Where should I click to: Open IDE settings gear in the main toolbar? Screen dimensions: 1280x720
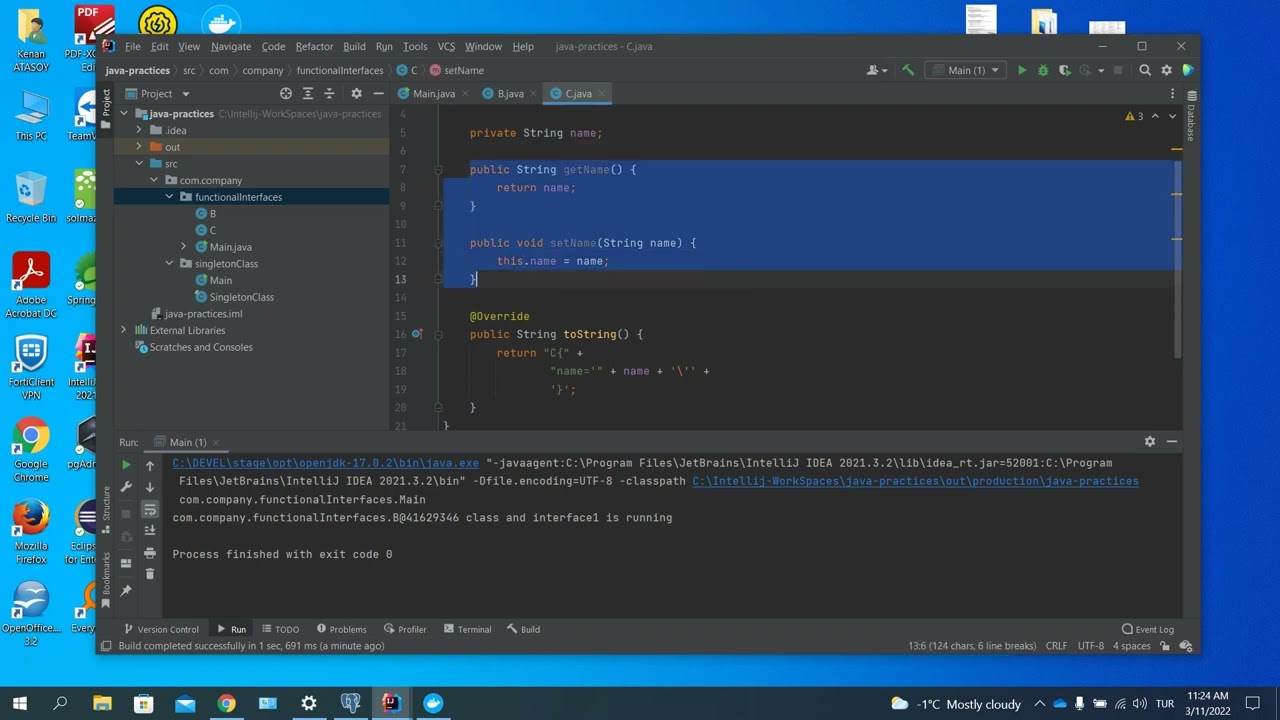coord(1166,70)
